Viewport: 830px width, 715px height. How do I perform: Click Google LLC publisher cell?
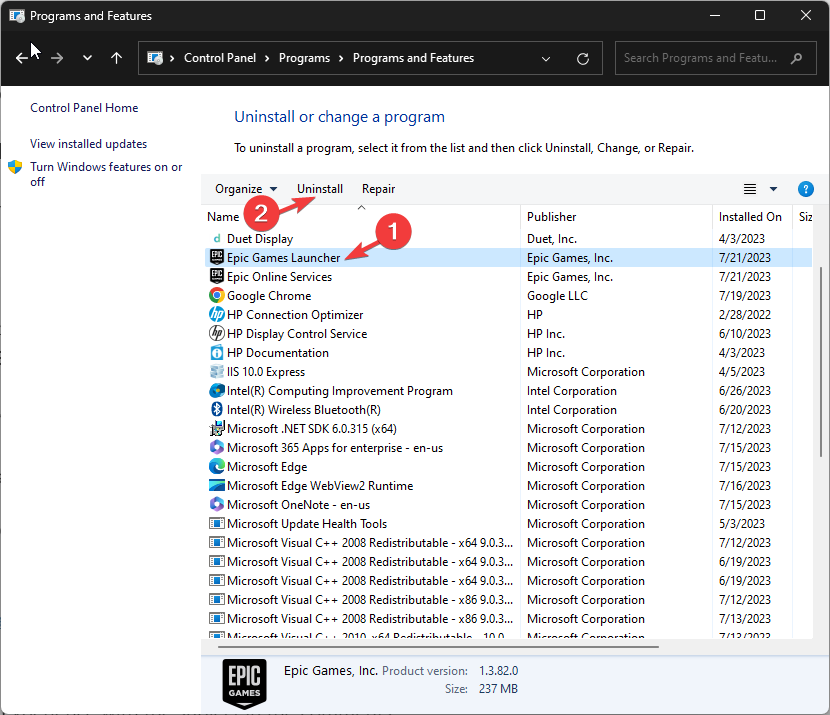(x=557, y=296)
